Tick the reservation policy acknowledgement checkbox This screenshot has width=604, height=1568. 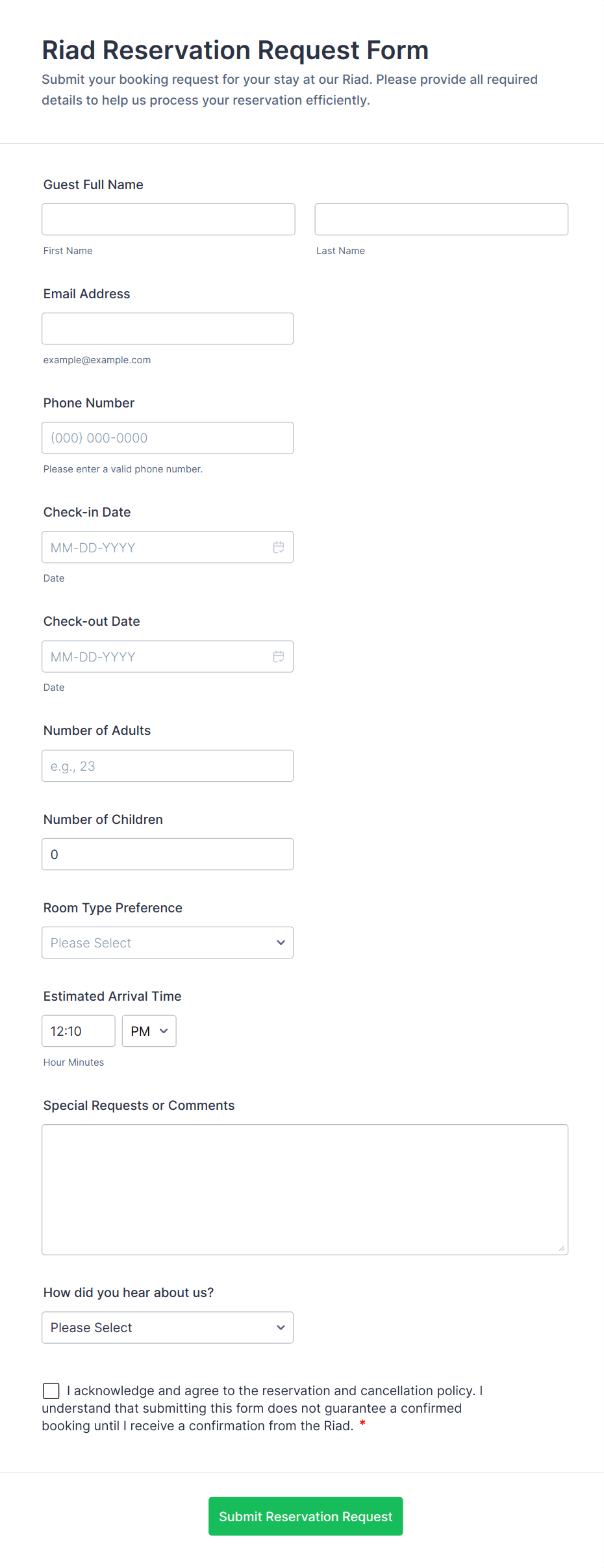(51, 1390)
